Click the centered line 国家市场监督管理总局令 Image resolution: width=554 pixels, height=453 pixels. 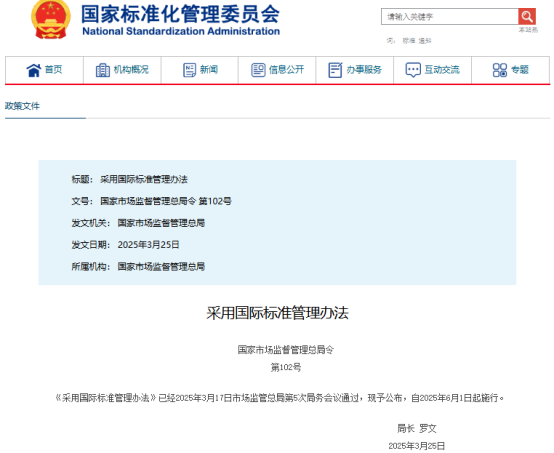coord(285,350)
